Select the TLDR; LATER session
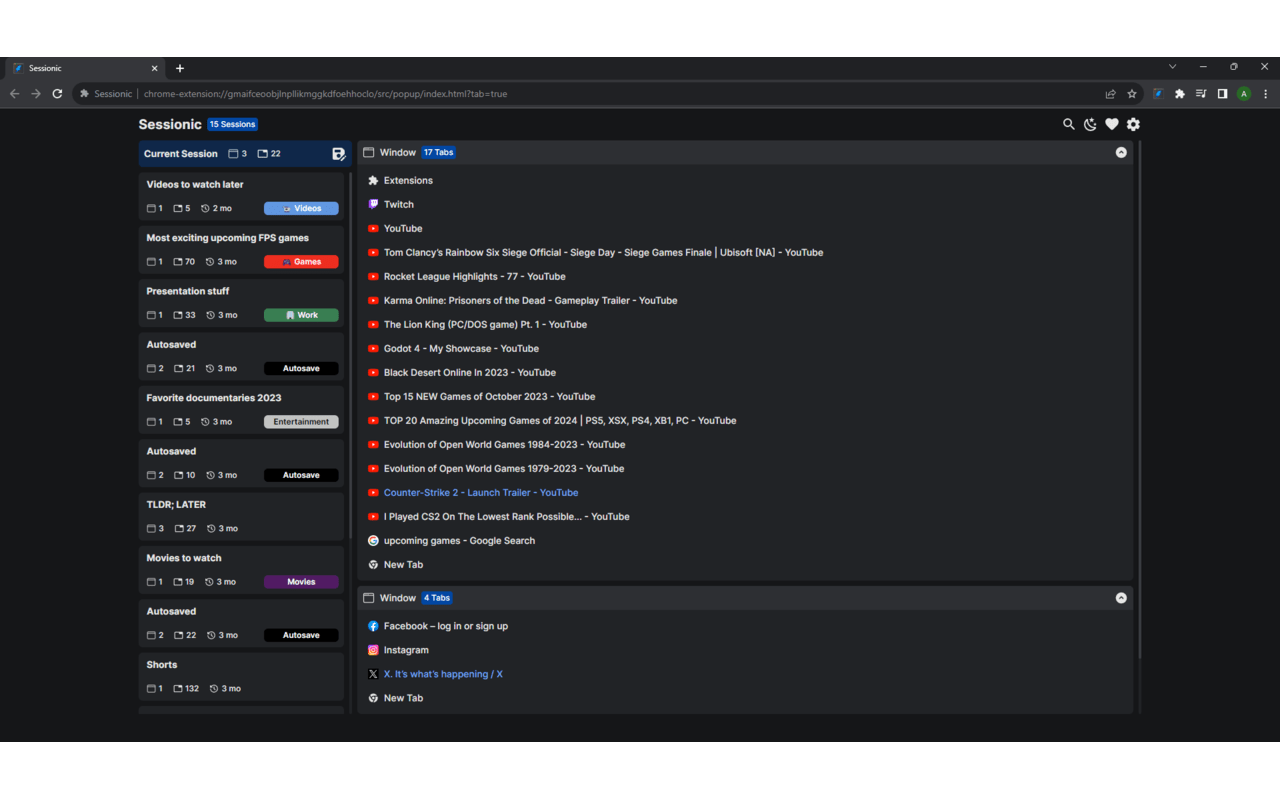Screen dimensions: 1280x800 click(x=241, y=516)
